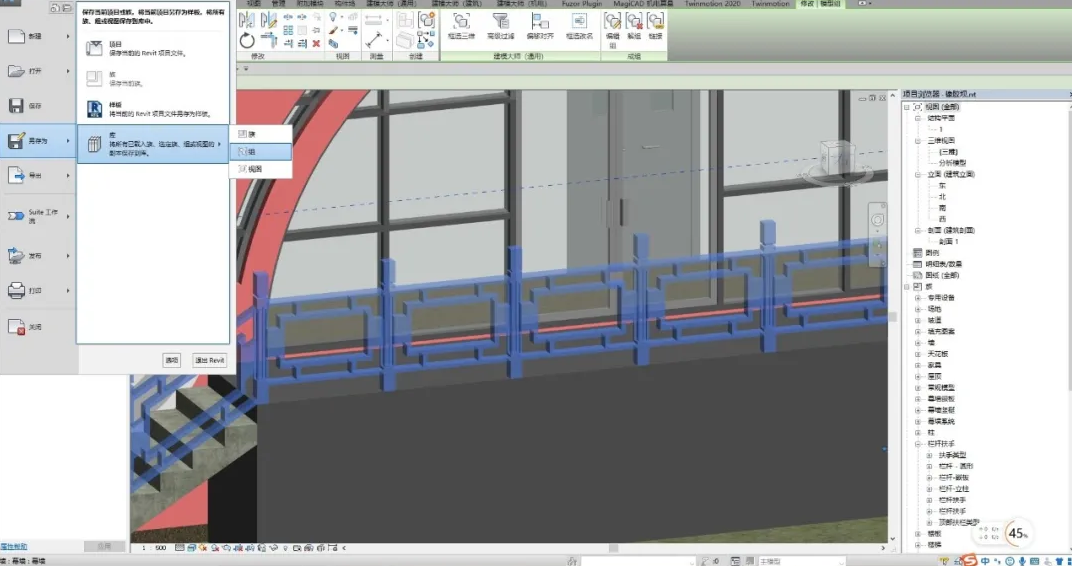Click the 退出 Revit button

(x=210, y=360)
